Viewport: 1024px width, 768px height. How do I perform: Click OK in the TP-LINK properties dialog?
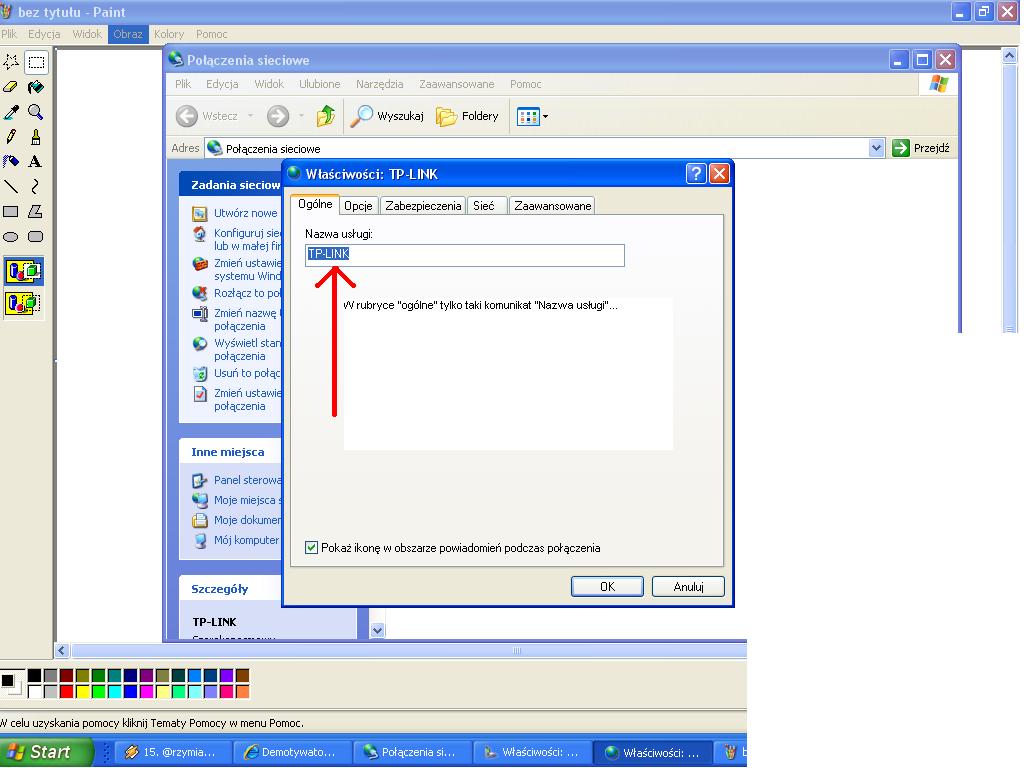point(607,586)
